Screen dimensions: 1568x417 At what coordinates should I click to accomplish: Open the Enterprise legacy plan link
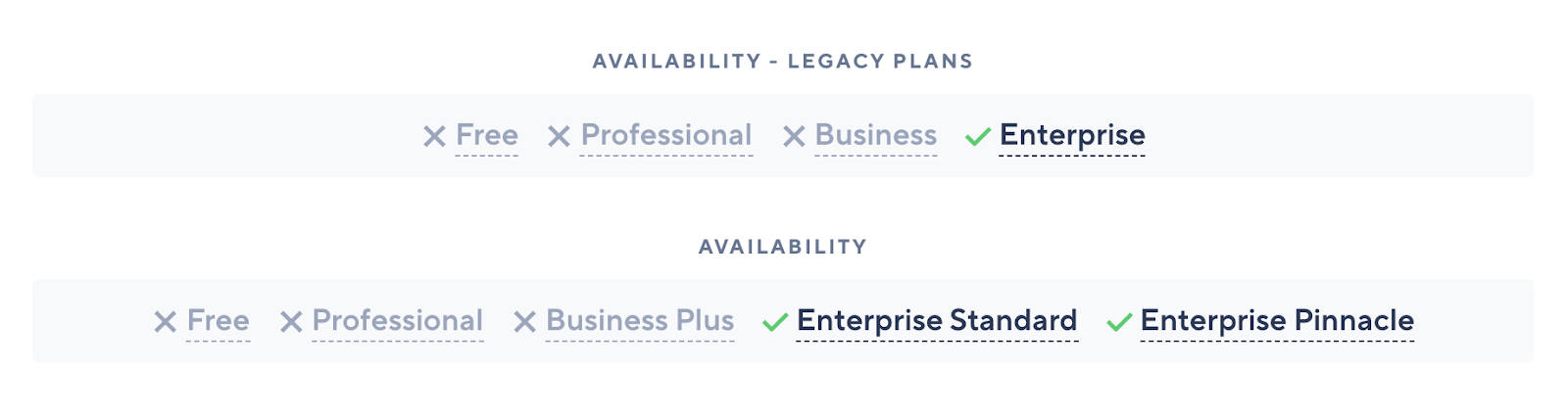point(1072,135)
